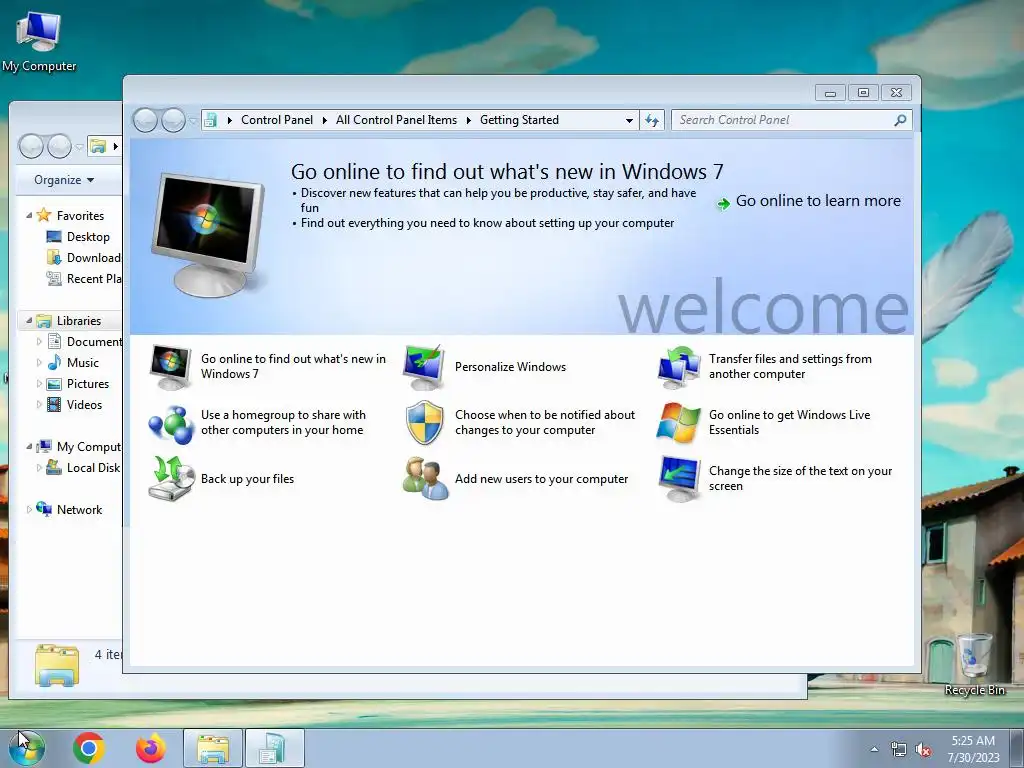
Task: Click the Add new users people icon
Action: 425,479
